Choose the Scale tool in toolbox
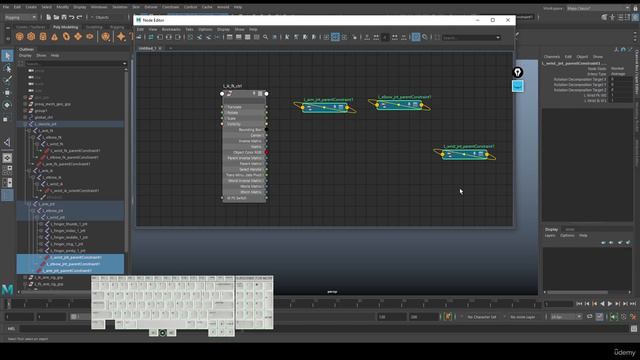Viewport: 640px width, 360px height. (x=6, y=119)
